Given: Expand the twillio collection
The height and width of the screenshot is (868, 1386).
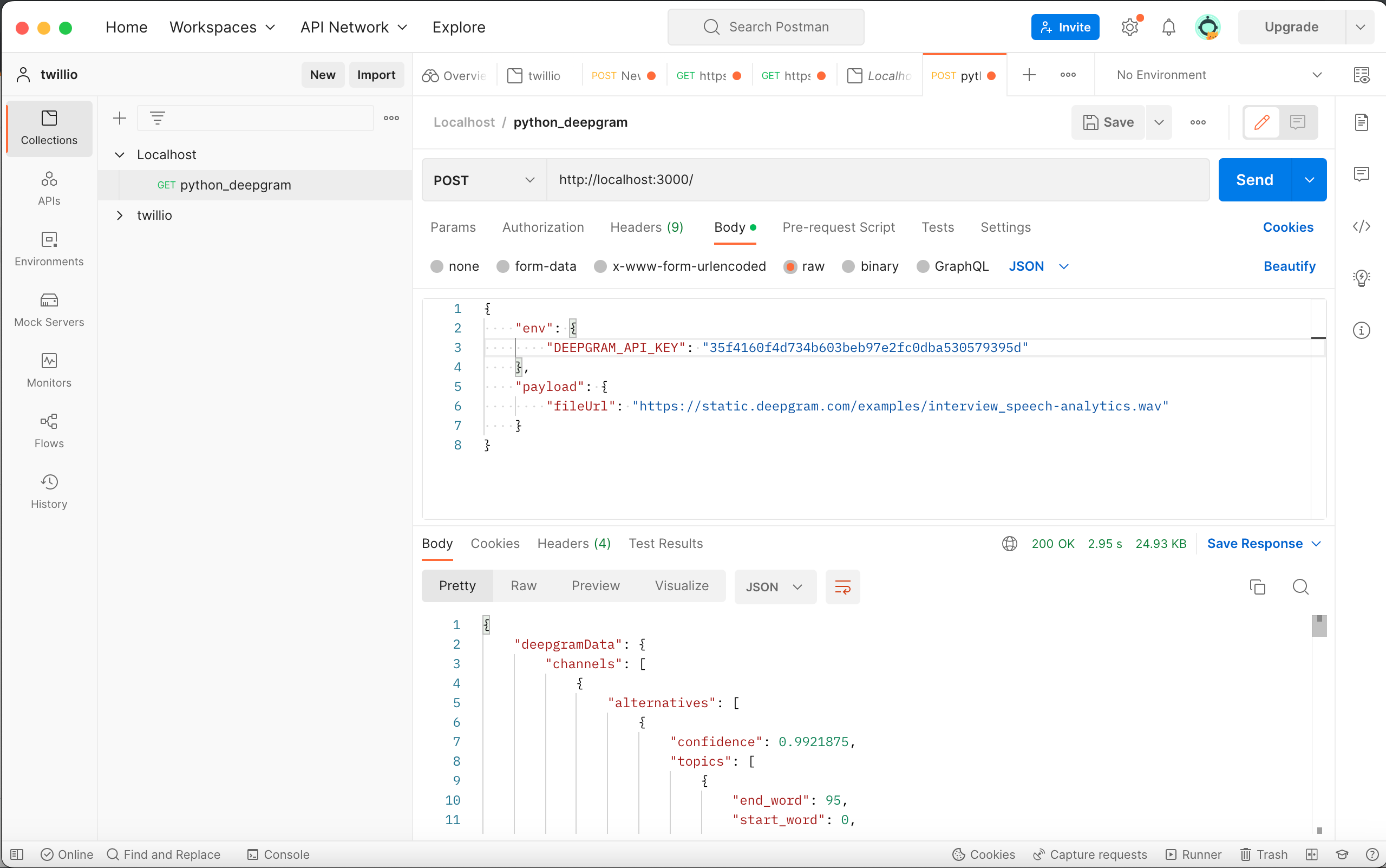Looking at the screenshot, I should pyautogui.click(x=119, y=216).
